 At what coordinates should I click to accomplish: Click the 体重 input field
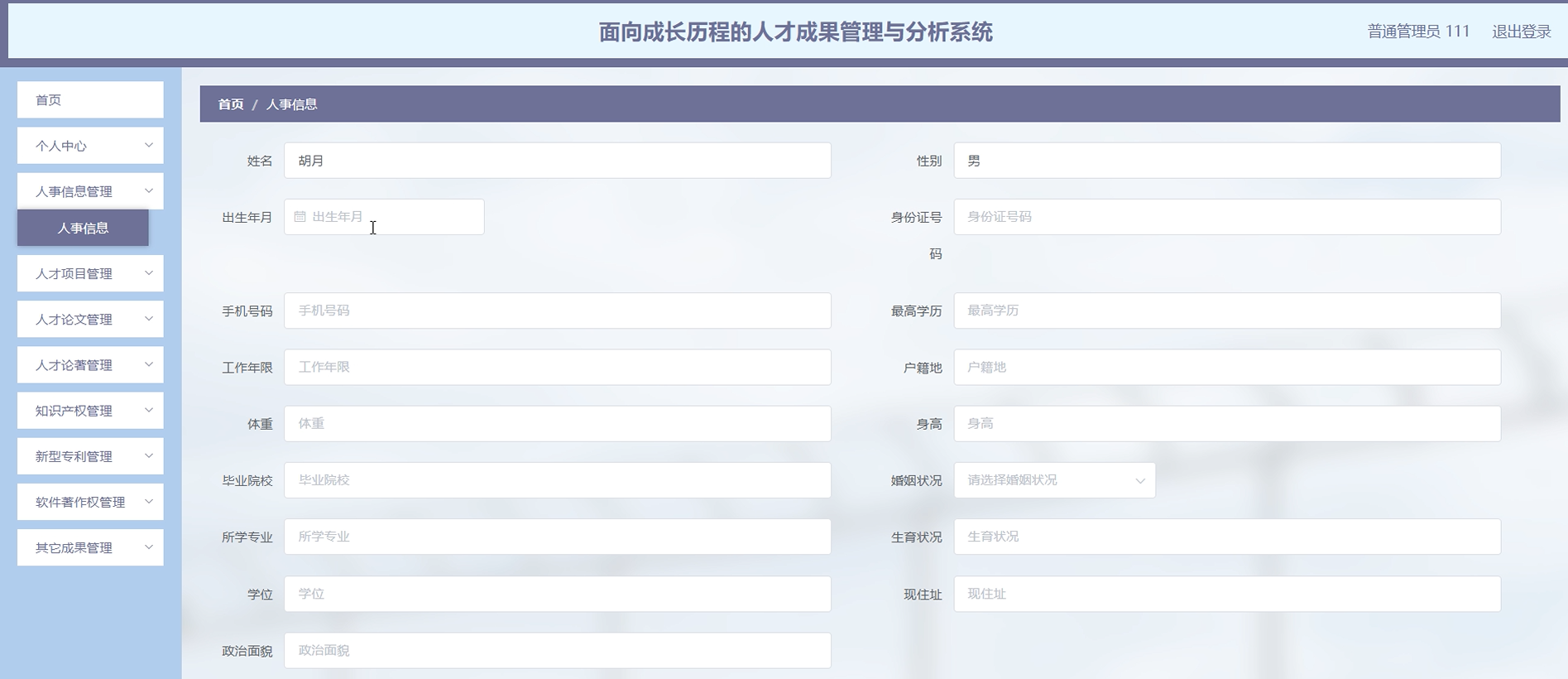pos(557,423)
